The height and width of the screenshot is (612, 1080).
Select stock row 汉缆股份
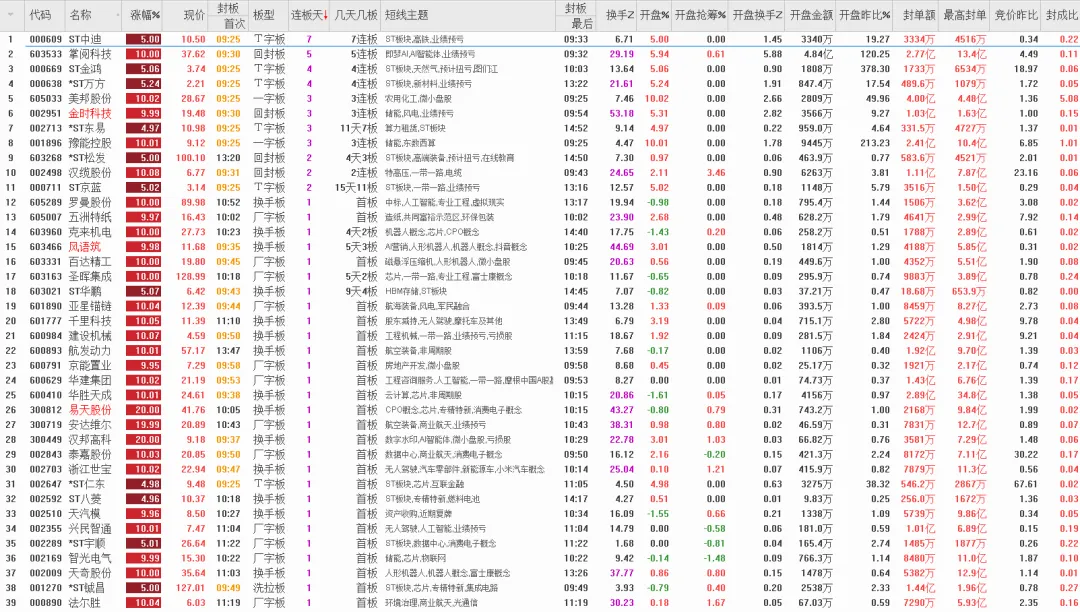point(540,173)
